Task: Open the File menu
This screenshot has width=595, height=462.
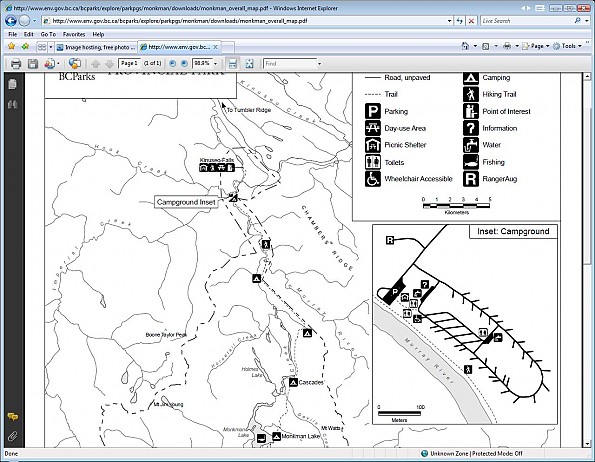Action: (x=13, y=34)
